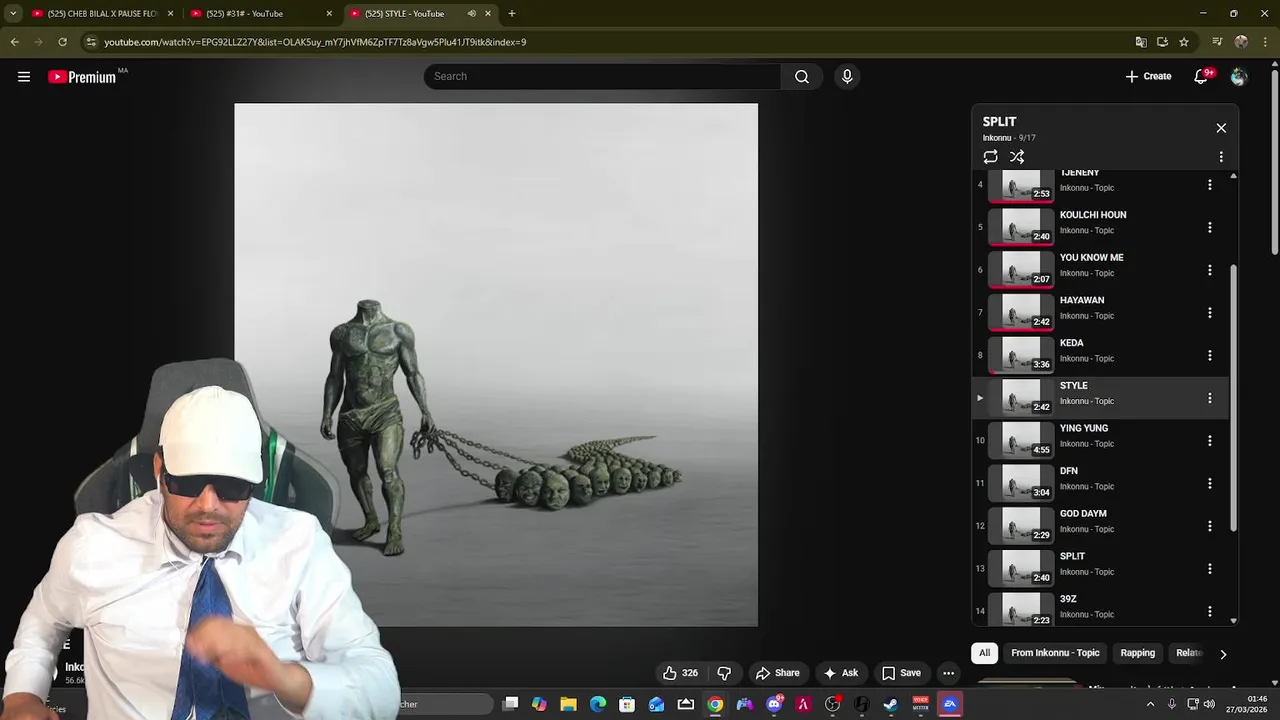Select DFN in the playlist

point(1100,484)
